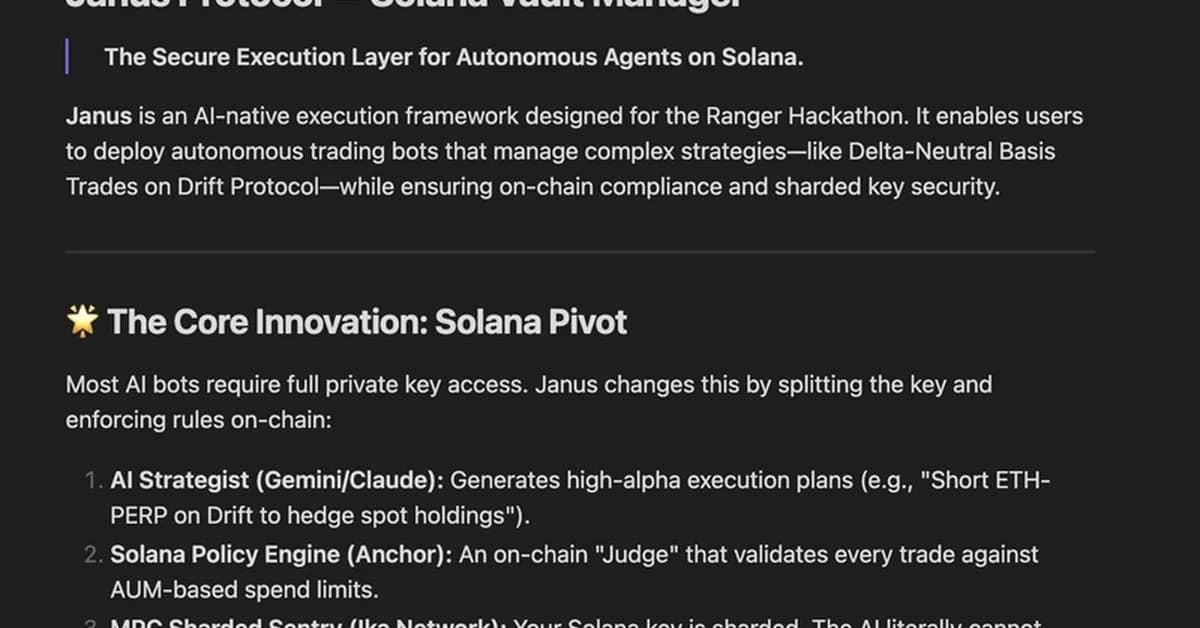Image resolution: width=1200 pixels, height=628 pixels.
Task: Click the "AUM-based spend limits." text
Action: [x=244, y=590]
